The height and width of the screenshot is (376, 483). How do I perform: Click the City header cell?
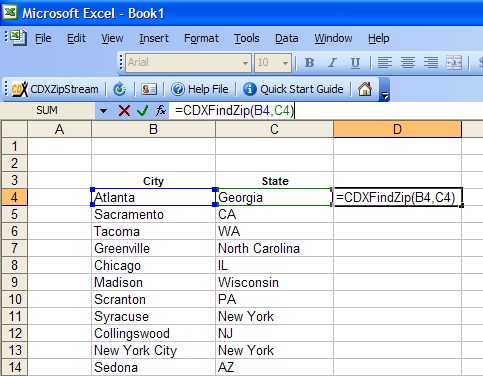tap(153, 180)
